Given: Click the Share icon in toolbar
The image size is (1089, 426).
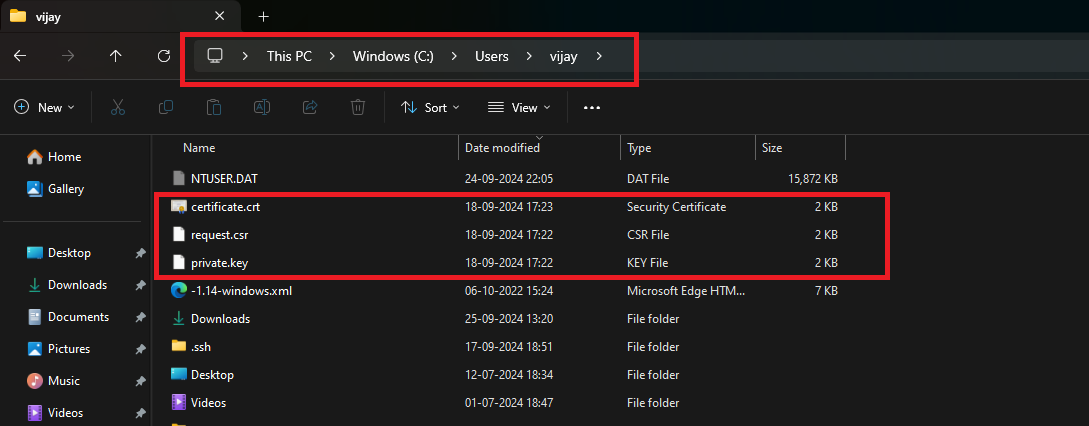Looking at the screenshot, I should point(310,107).
